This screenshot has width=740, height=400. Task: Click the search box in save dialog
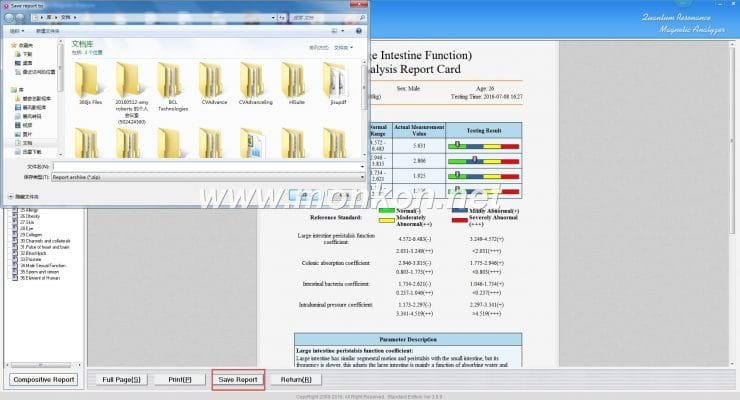point(328,17)
